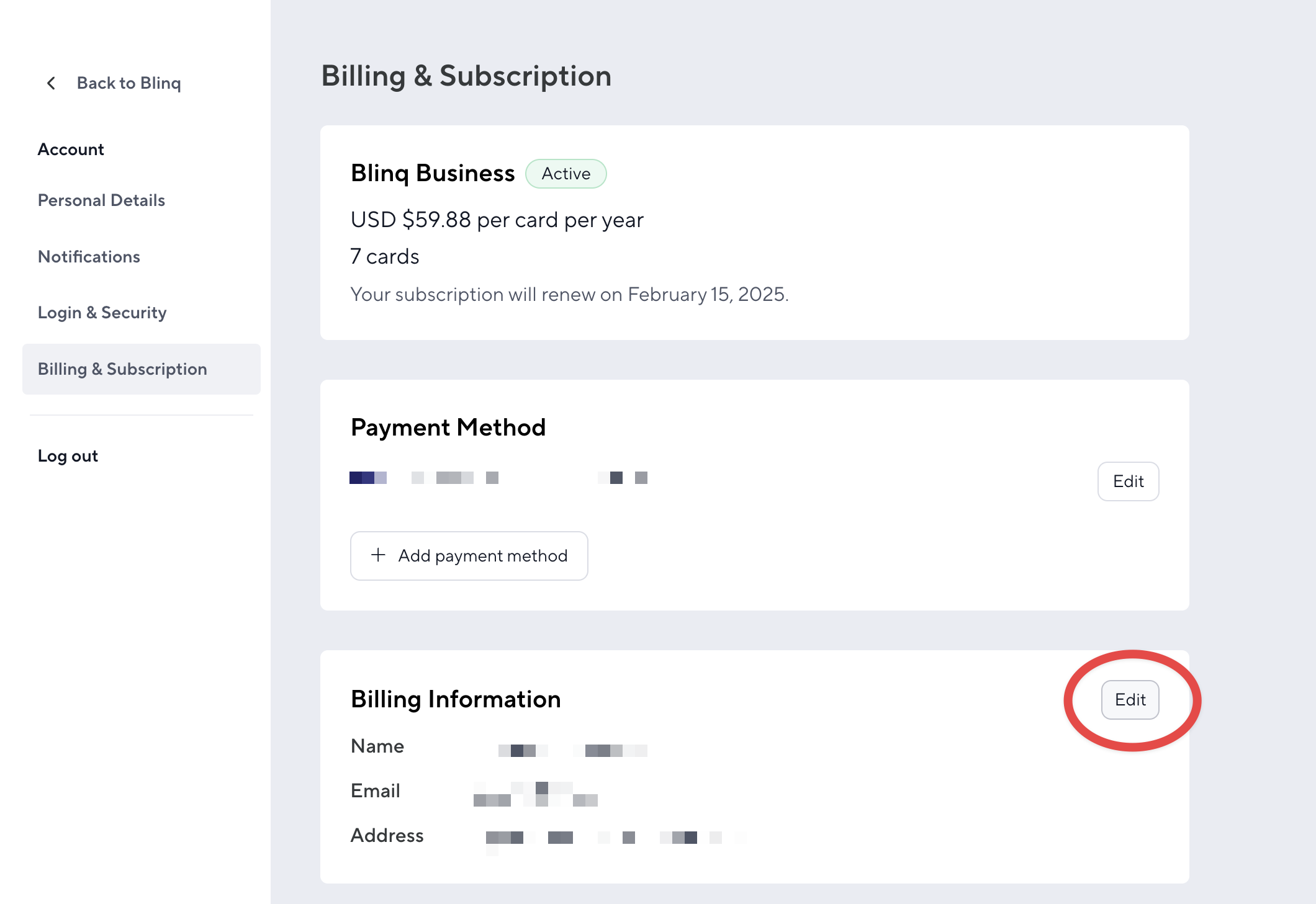Click the Account sidebar heading
1316x904 pixels.
coord(71,150)
